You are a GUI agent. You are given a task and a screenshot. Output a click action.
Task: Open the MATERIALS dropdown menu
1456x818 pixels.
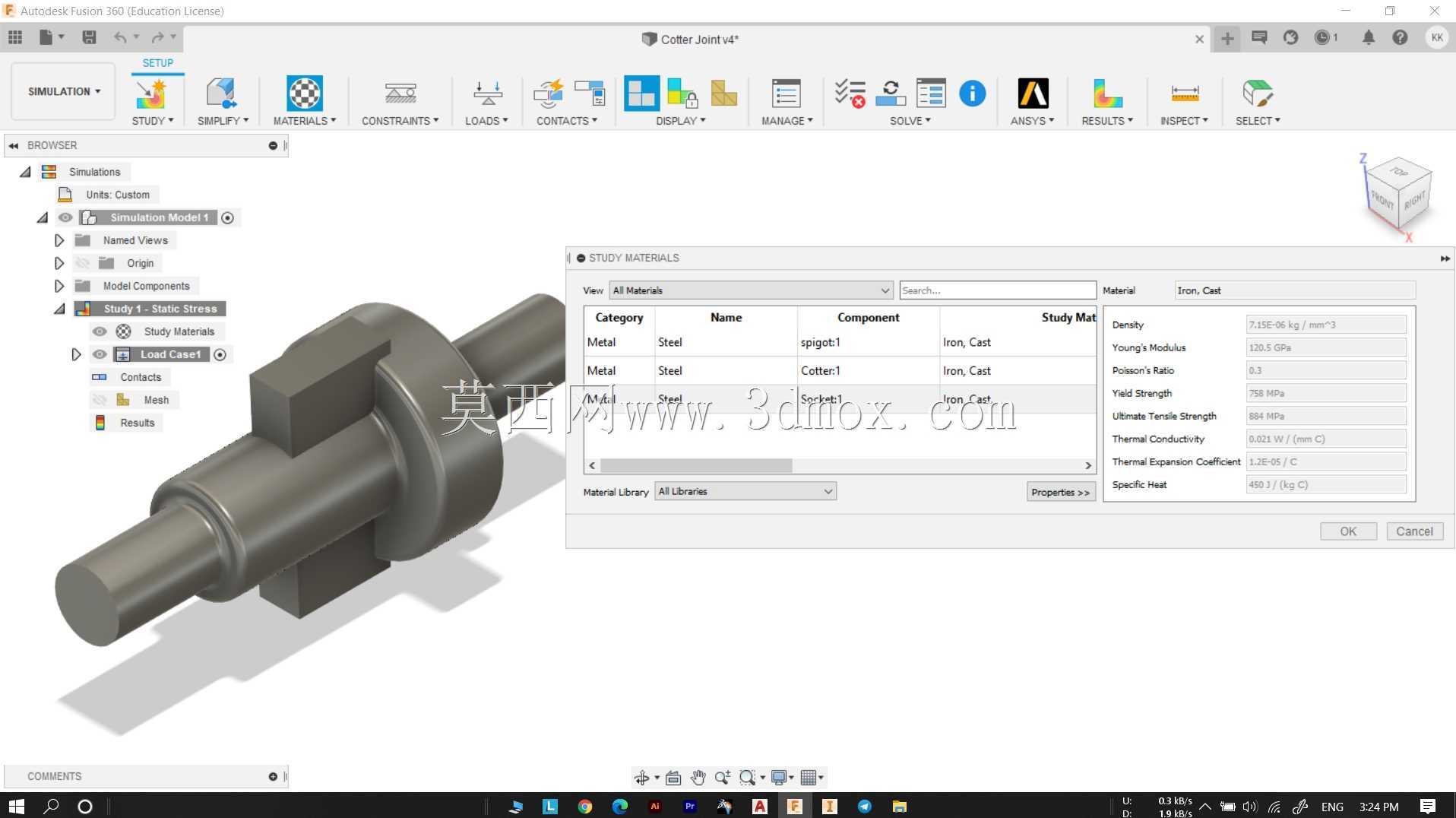[304, 121]
